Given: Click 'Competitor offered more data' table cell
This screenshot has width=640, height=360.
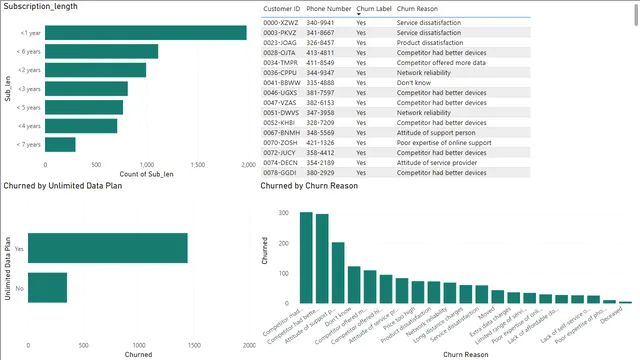Looking at the screenshot, I should 441,63.
